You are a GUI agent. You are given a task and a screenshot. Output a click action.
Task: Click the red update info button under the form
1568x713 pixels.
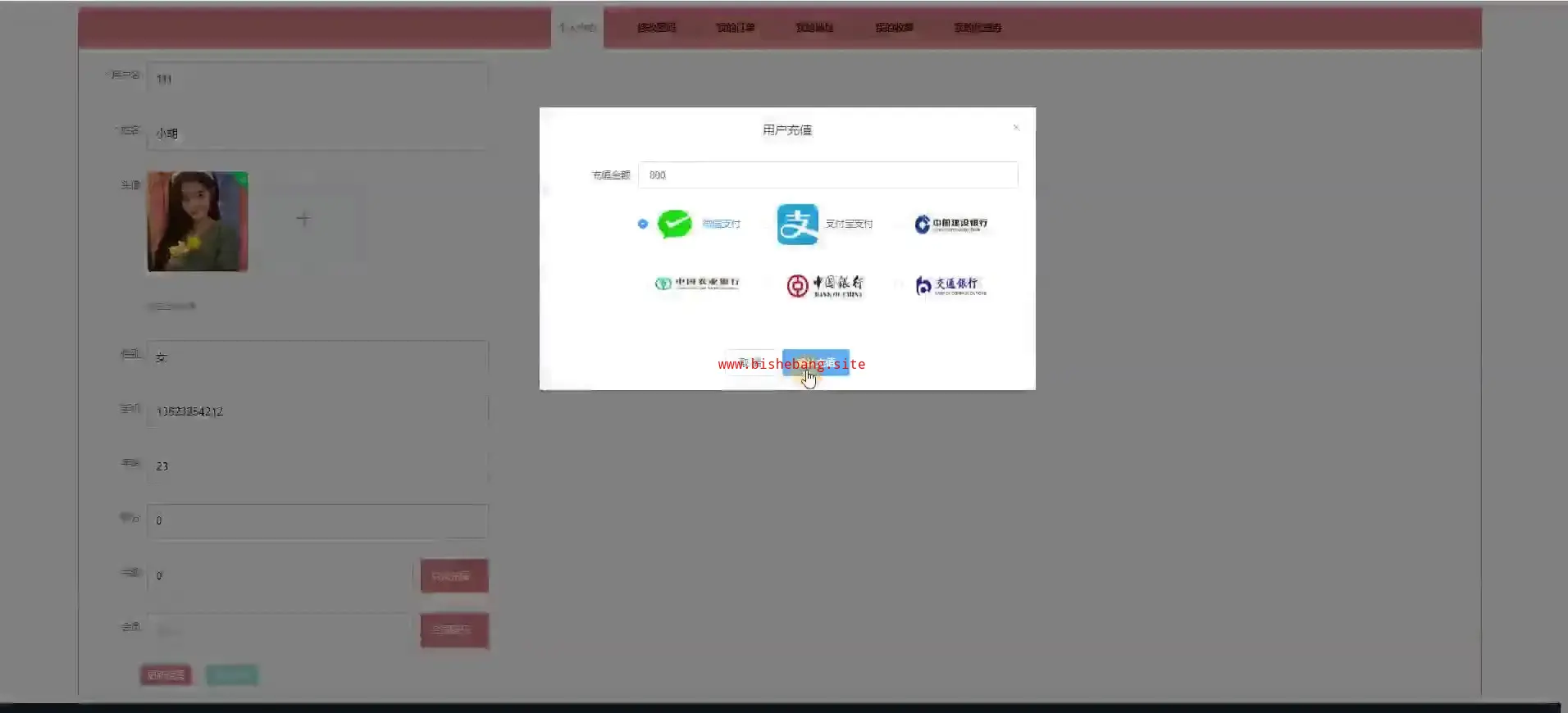click(x=166, y=675)
